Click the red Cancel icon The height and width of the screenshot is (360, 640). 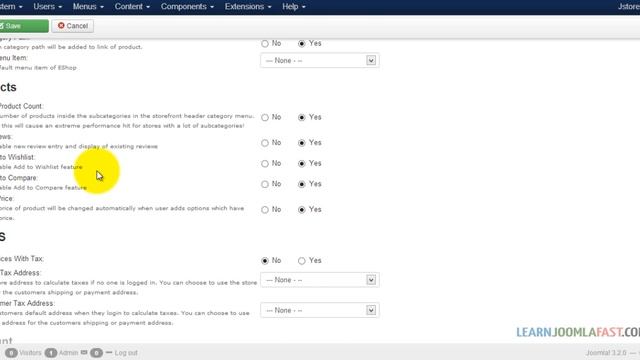(61, 26)
